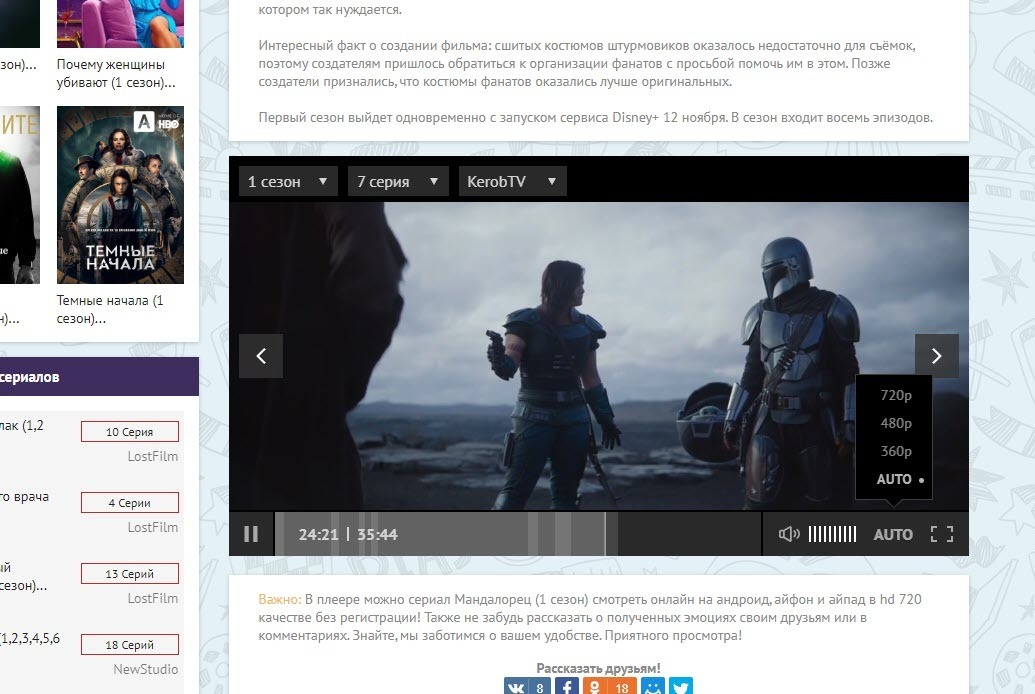
Task: Open "18 Серий" episode button
Action: click(x=129, y=644)
